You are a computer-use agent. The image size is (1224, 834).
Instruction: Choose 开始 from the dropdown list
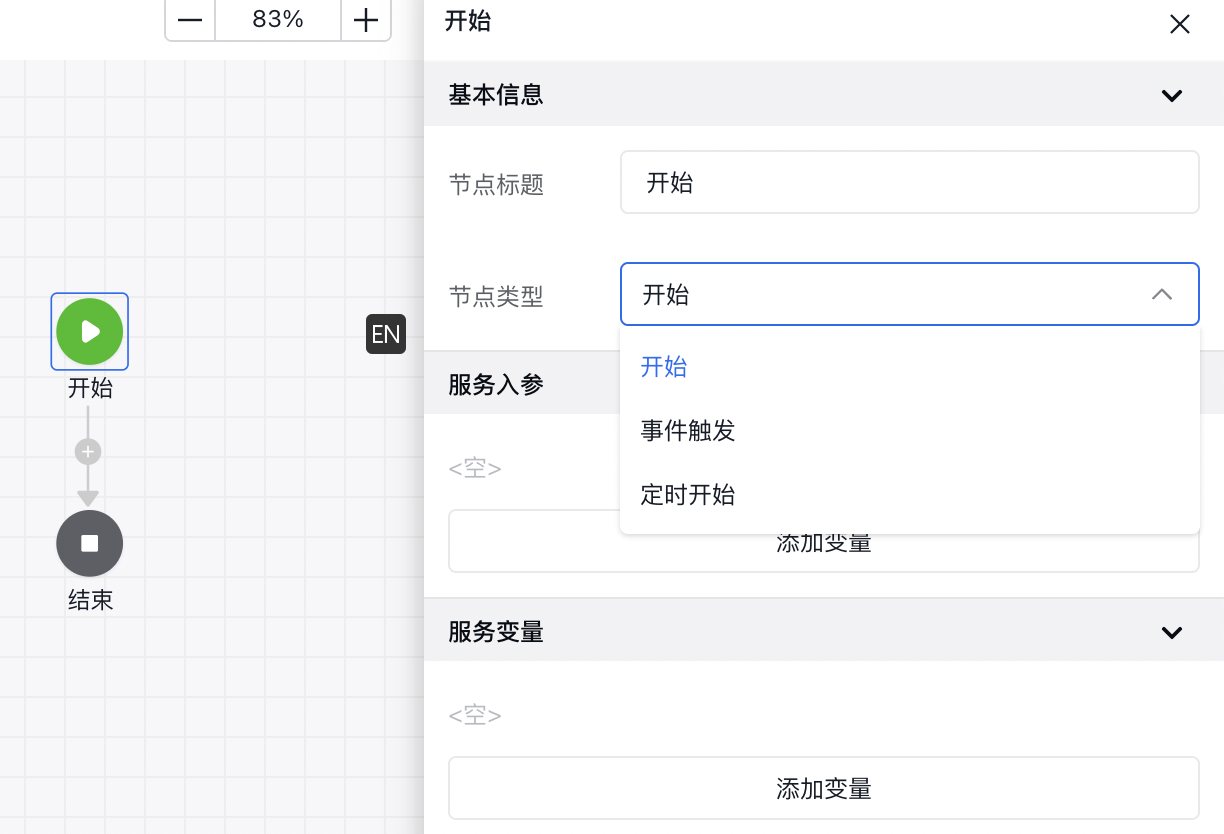pyautogui.click(x=664, y=367)
